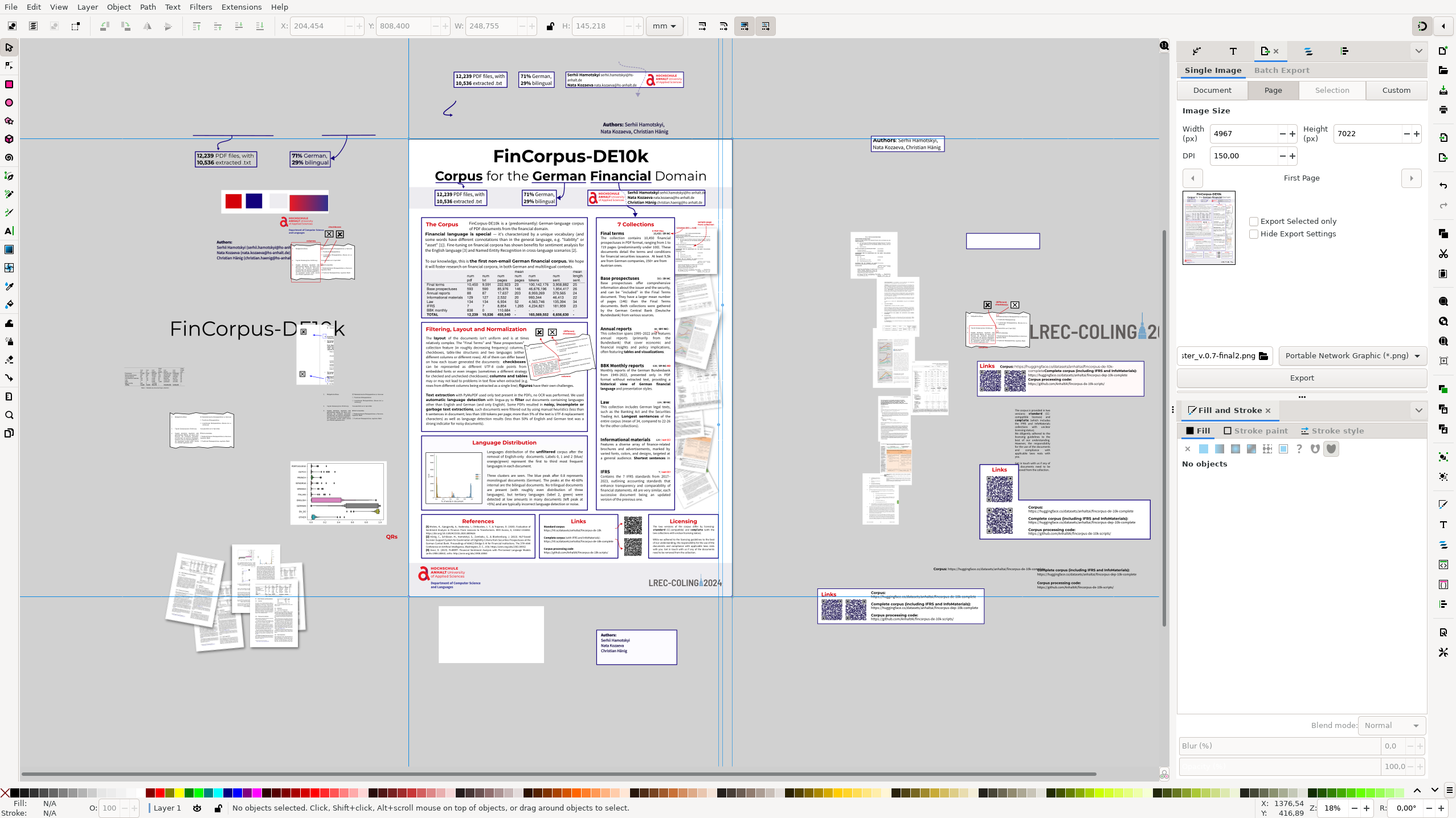Screen dimensions: 1456x818
Task: Open the mm units dropdown
Action: tap(664, 26)
